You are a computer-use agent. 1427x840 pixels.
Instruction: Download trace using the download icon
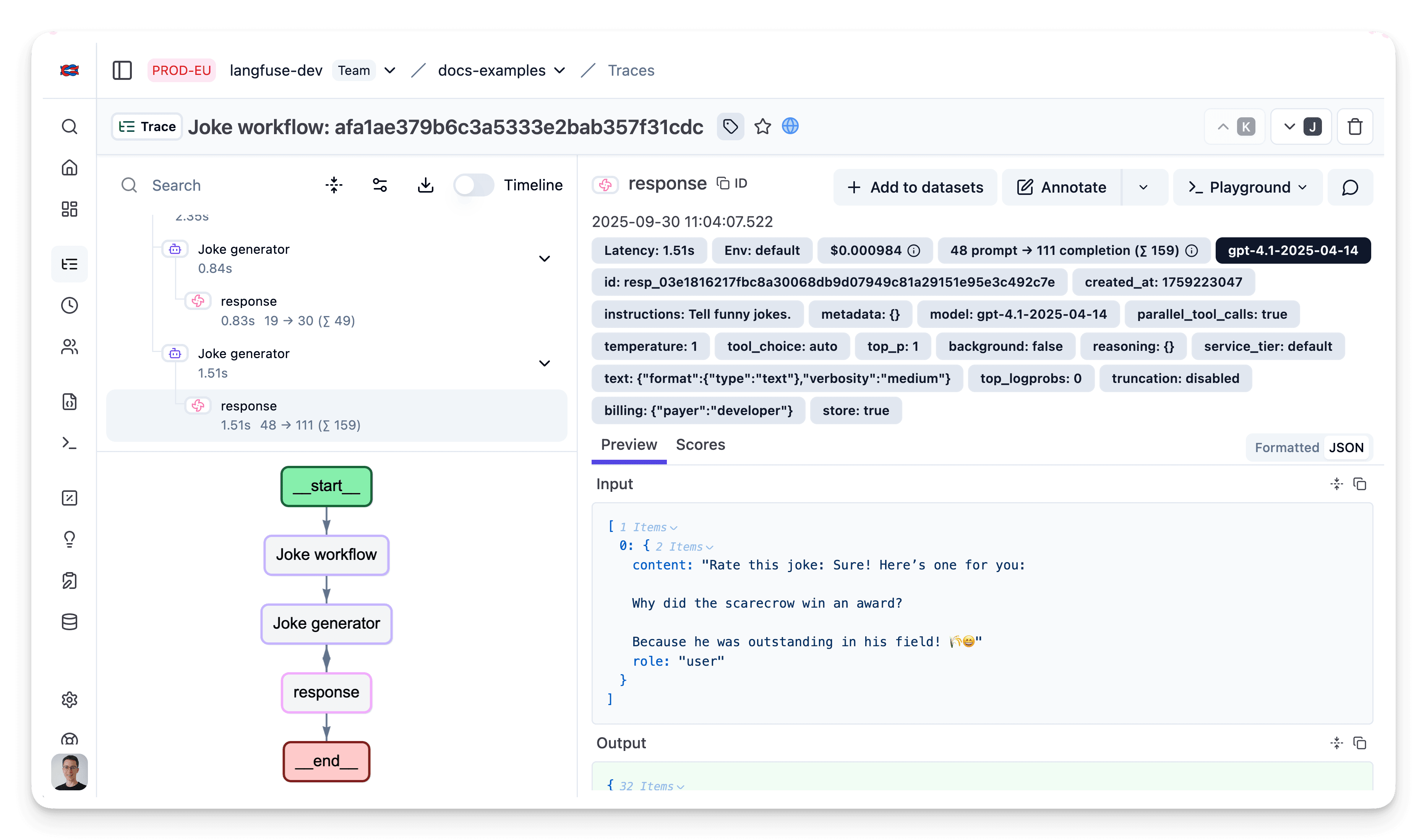[x=425, y=185]
